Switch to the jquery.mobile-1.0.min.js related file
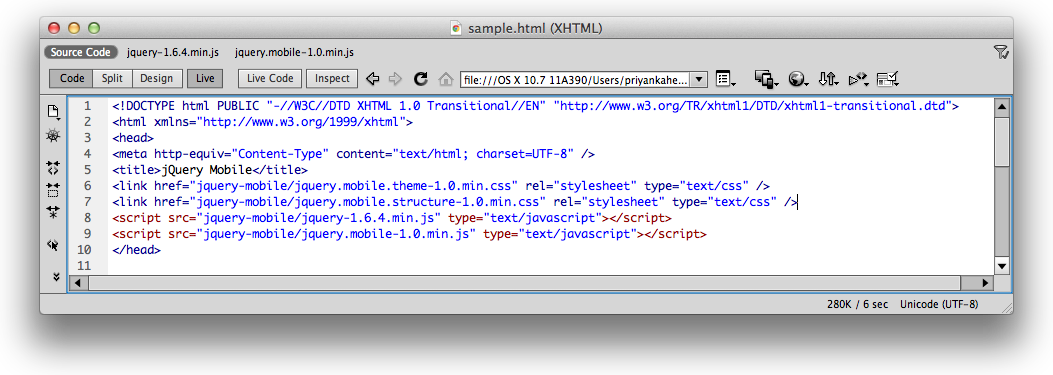Image resolution: width=1053 pixels, height=375 pixels. [x=294, y=52]
